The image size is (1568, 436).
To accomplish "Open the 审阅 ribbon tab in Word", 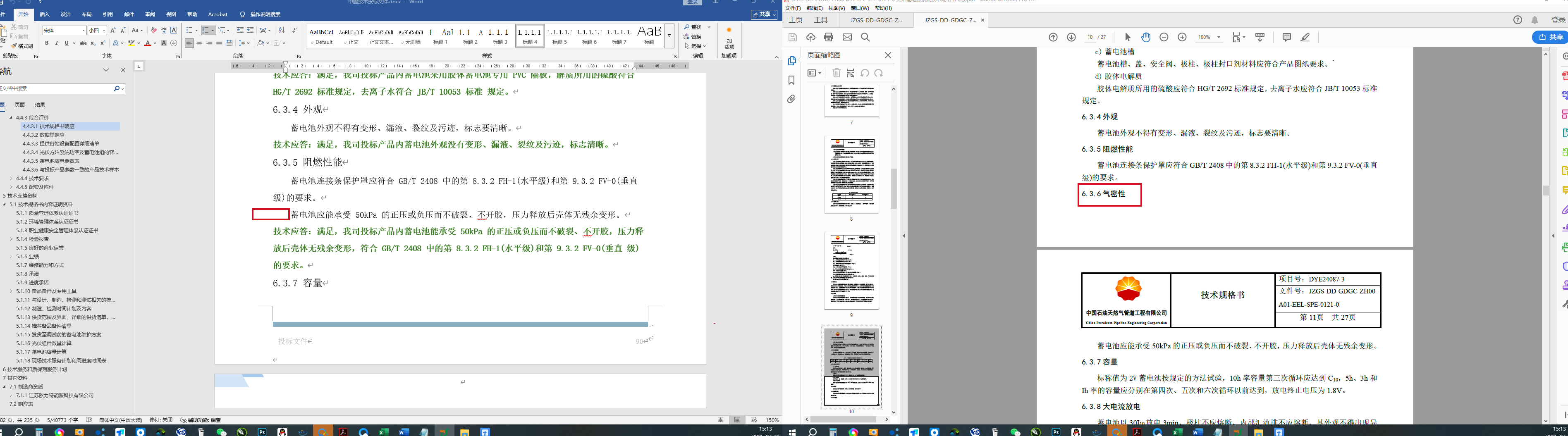I will coord(150,14).
